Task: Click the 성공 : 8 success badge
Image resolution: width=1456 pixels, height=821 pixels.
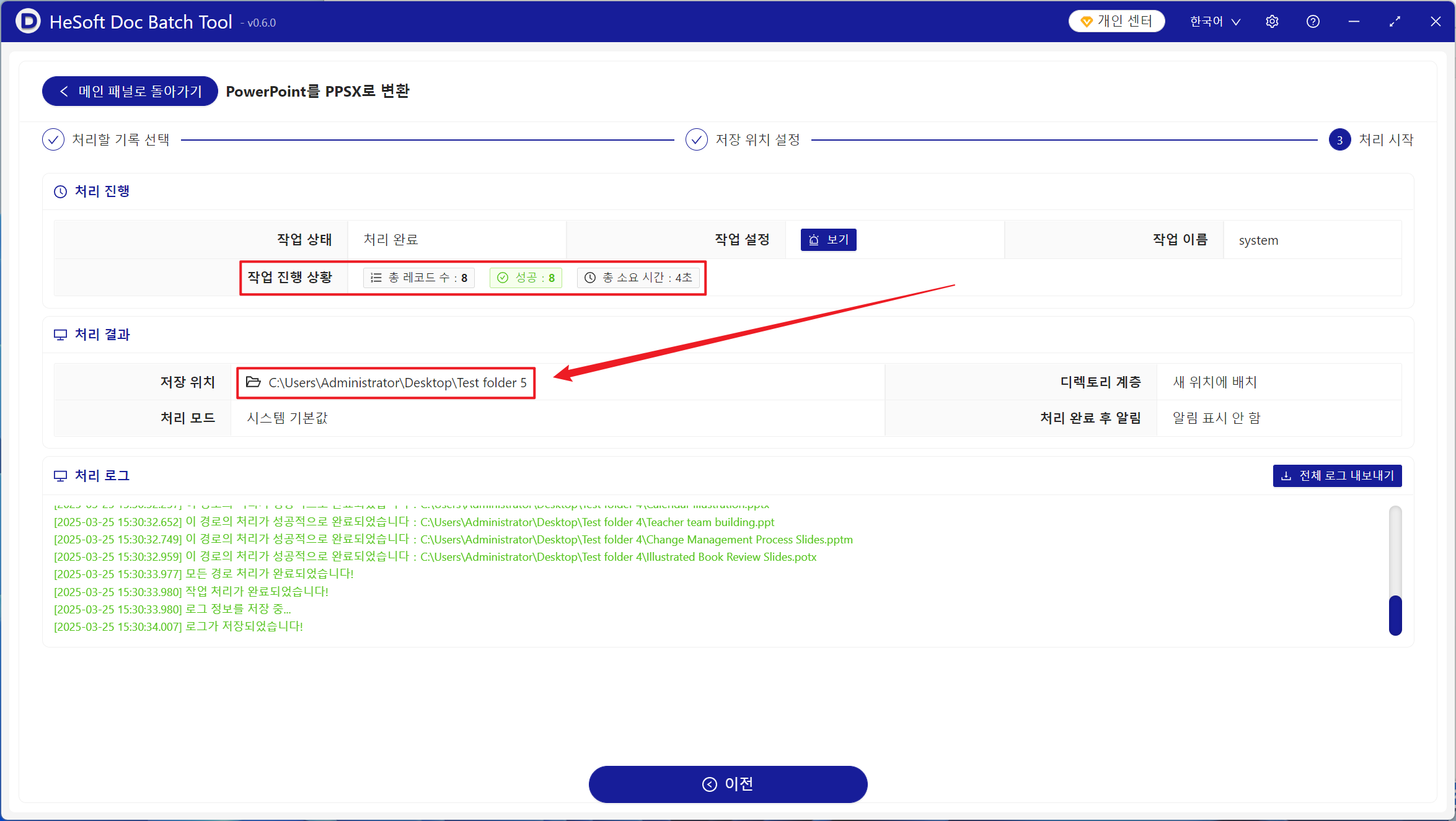Action: pyautogui.click(x=526, y=278)
